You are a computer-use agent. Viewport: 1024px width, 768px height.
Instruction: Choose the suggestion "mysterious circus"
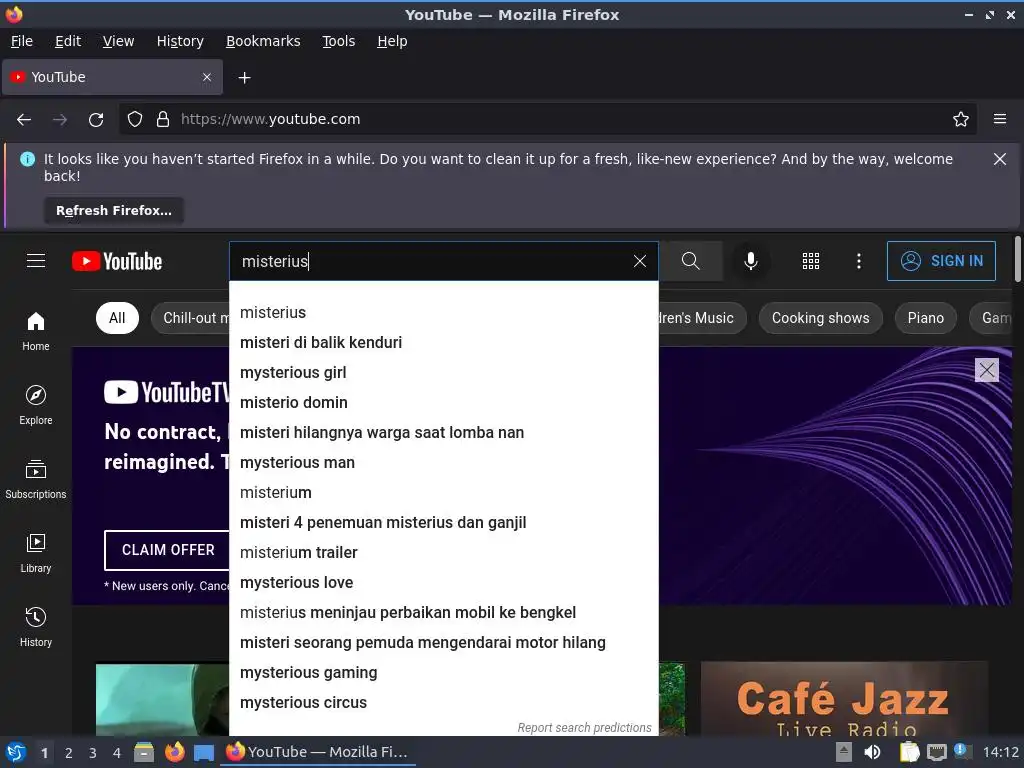pos(444,703)
